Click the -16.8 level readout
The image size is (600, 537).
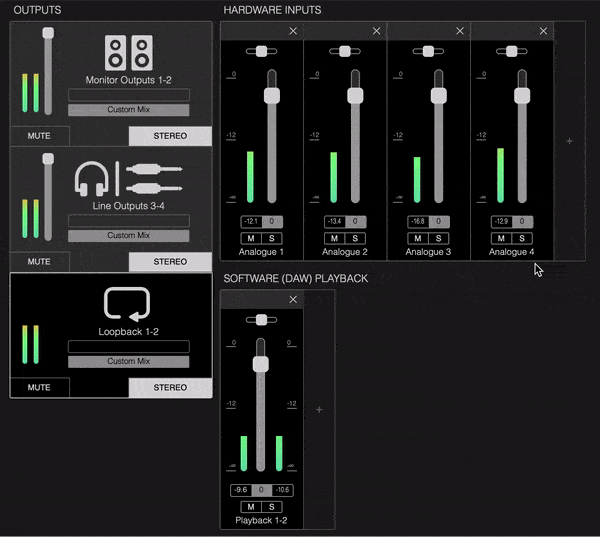418,222
